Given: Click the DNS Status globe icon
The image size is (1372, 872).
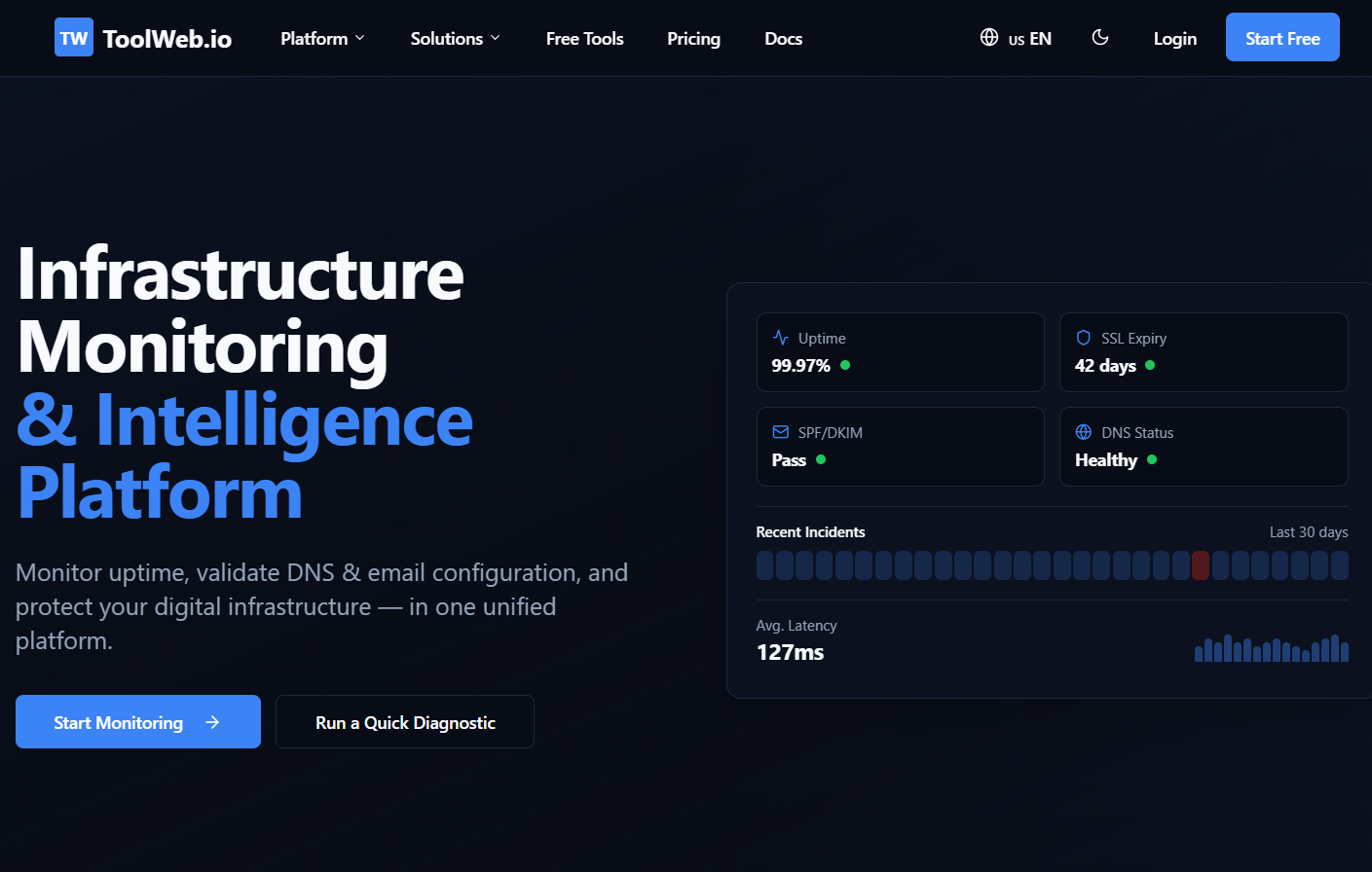Looking at the screenshot, I should pyautogui.click(x=1083, y=431).
